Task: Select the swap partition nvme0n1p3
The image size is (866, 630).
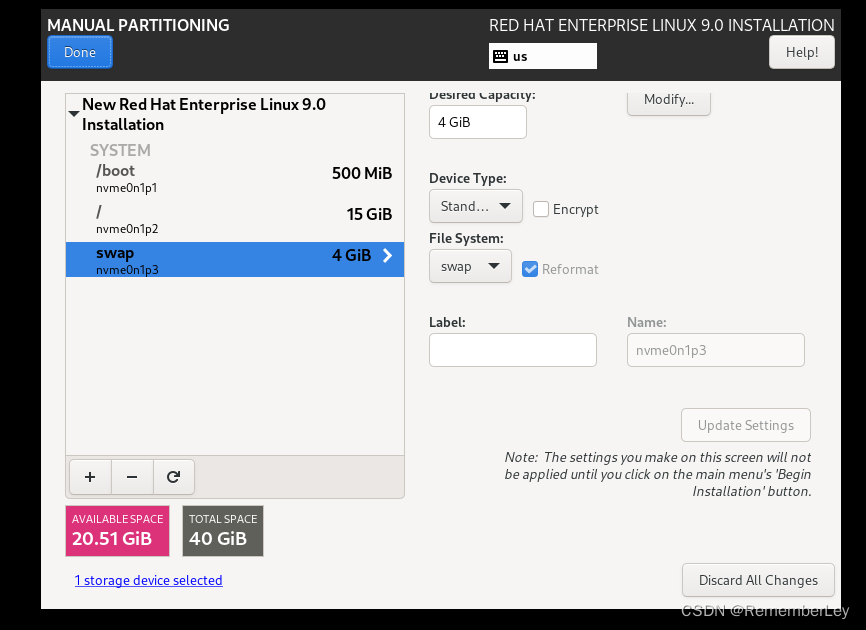Action: 235,260
